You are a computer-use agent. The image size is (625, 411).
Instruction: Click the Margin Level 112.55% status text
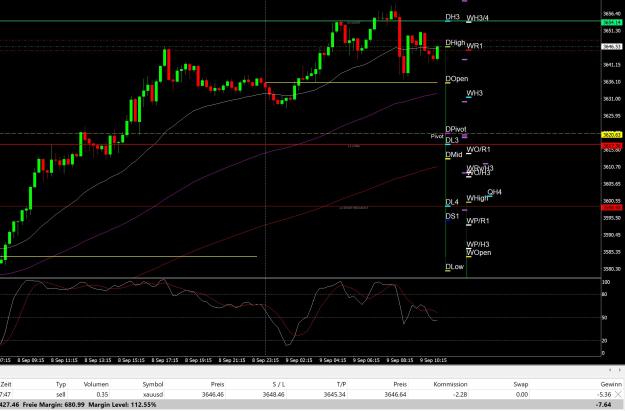[122, 405]
